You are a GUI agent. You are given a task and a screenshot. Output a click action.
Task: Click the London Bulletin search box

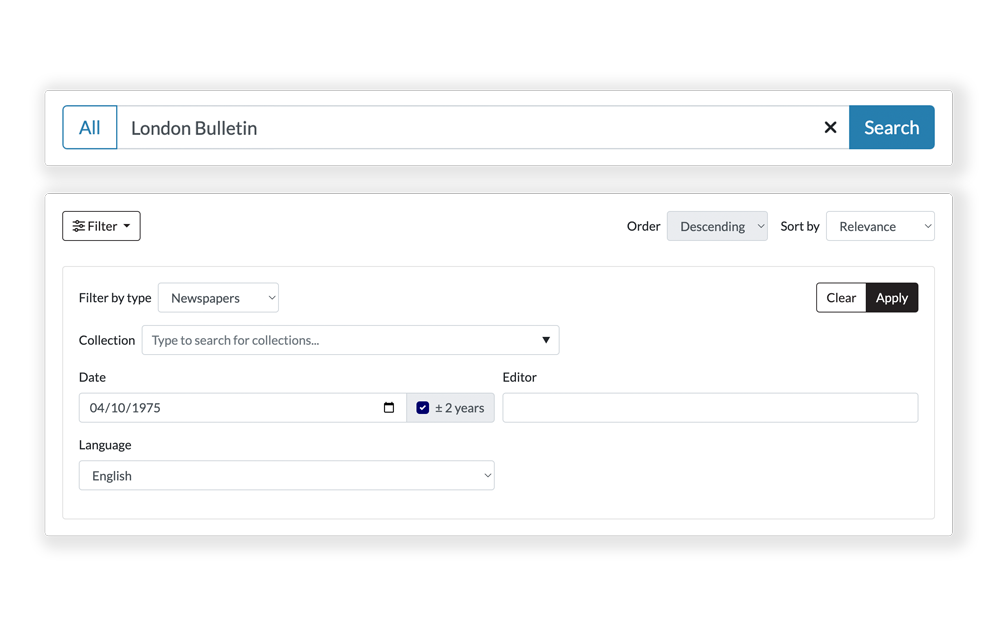click(x=470, y=128)
